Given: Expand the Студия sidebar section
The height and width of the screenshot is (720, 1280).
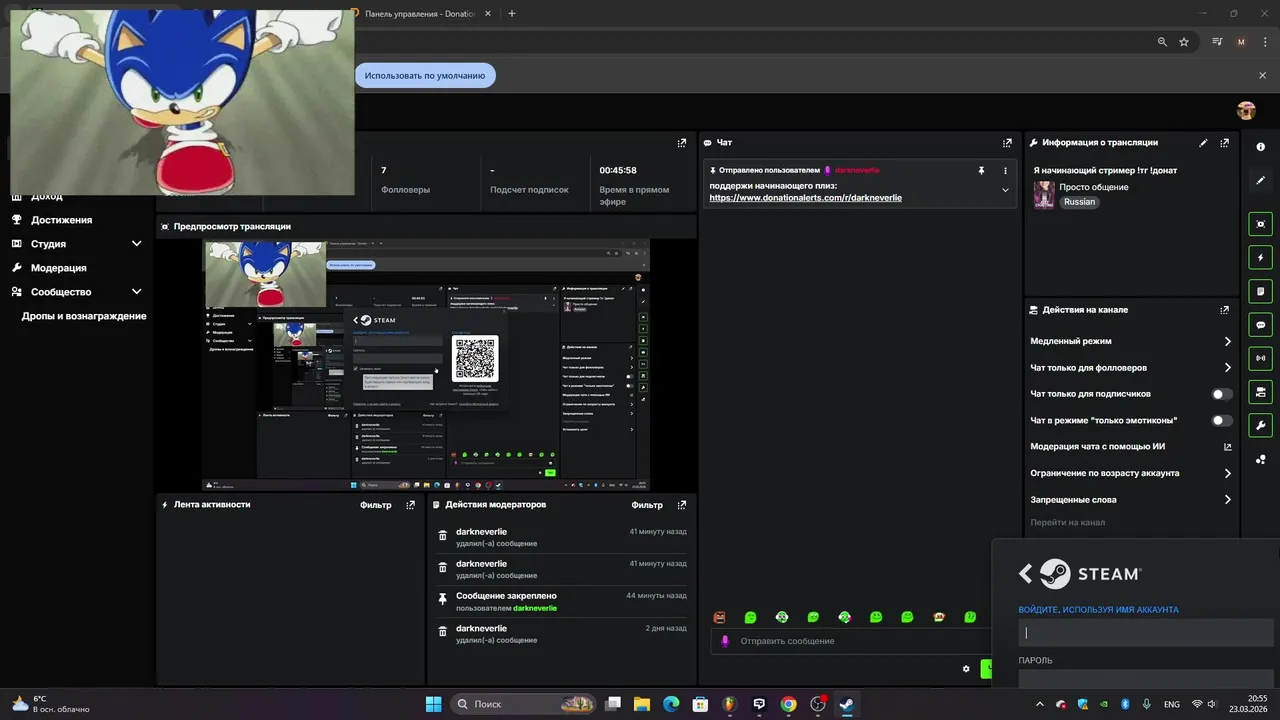Looking at the screenshot, I should [x=136, y=244].
